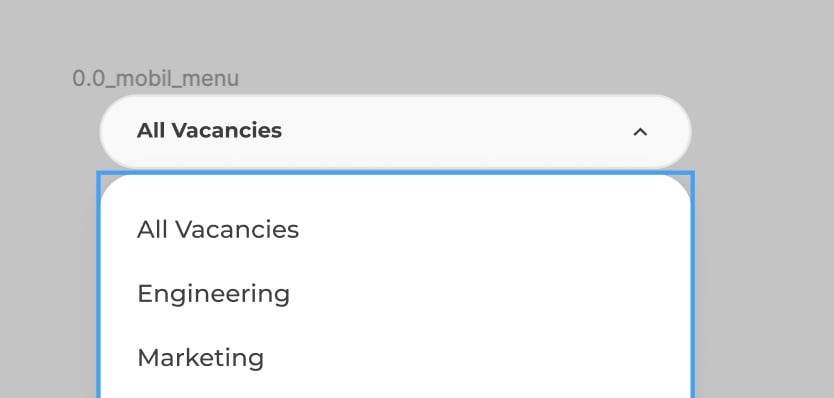This screenshot has height=398, width=834.
Task: Choose All Vacancies in the list
Action: click(218, 229)
